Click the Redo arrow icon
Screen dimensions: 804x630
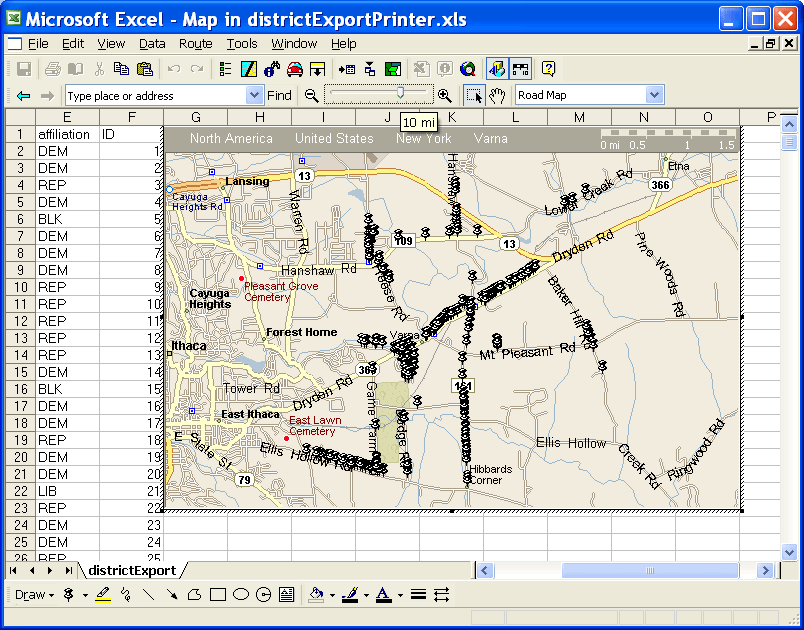point(196,69)
